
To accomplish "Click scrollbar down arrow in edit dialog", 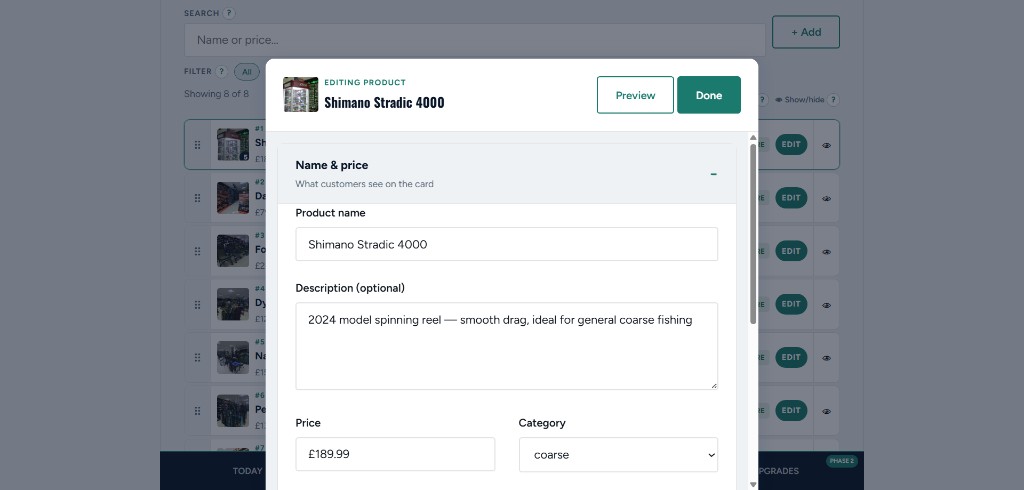I will point(753,485).
